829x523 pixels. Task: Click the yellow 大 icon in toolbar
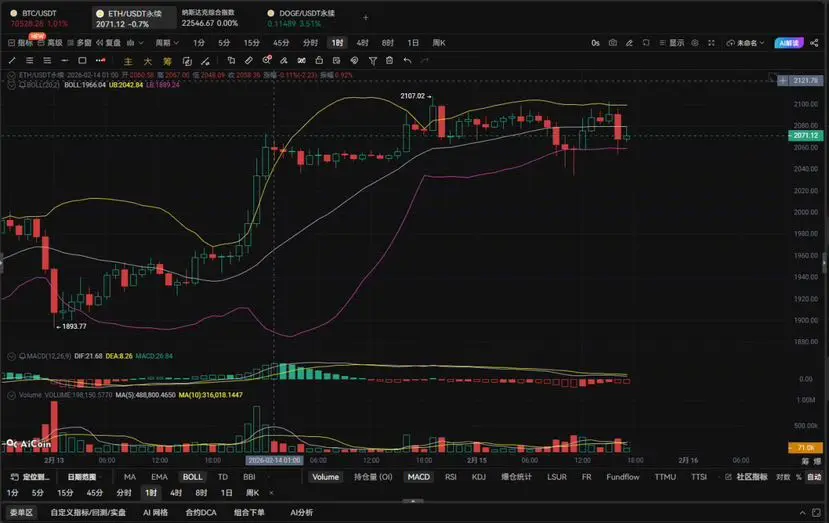click(x=148, y=61)
